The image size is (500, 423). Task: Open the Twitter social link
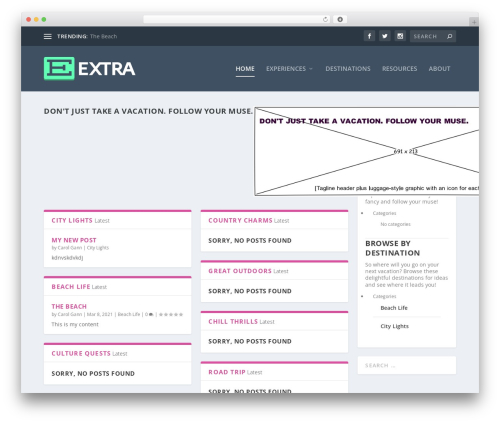click(x=385, y=36)
